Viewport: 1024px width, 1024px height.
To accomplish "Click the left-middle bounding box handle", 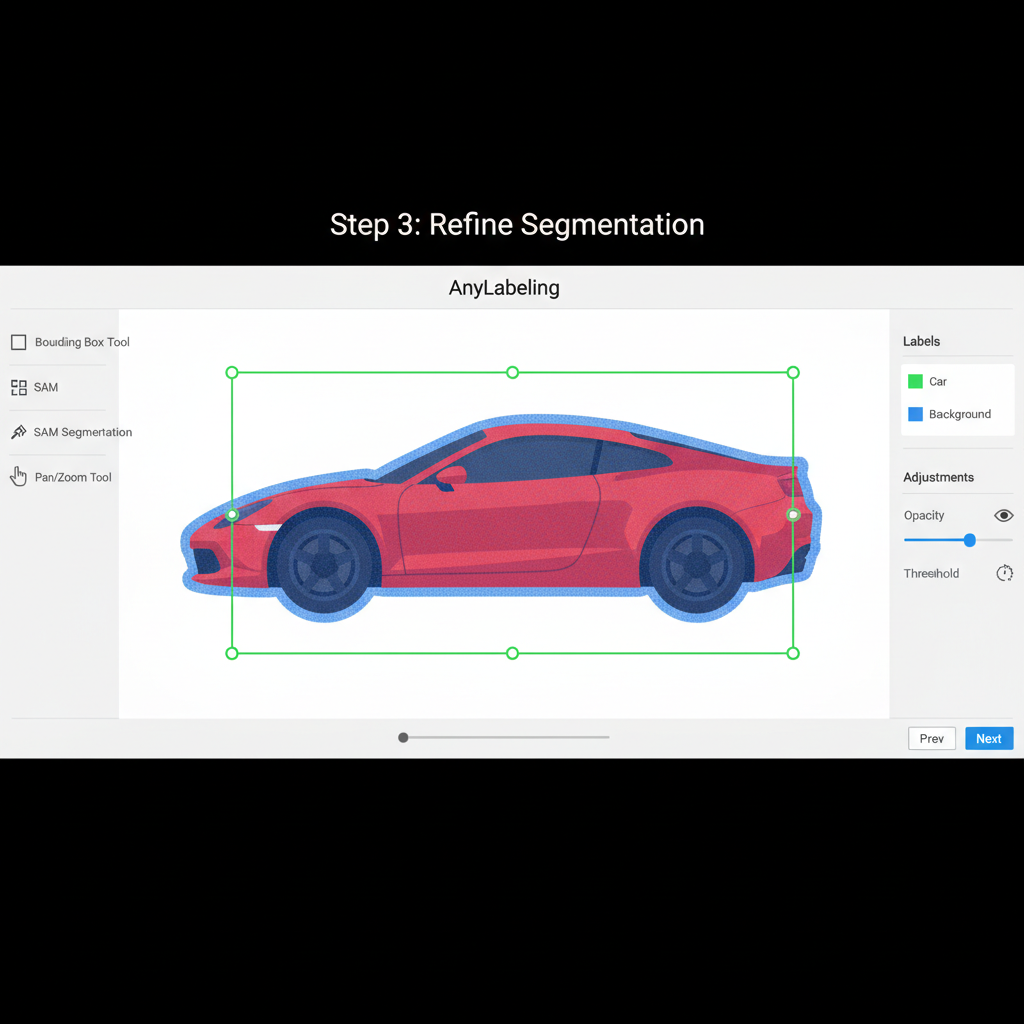I will point(232,515).
